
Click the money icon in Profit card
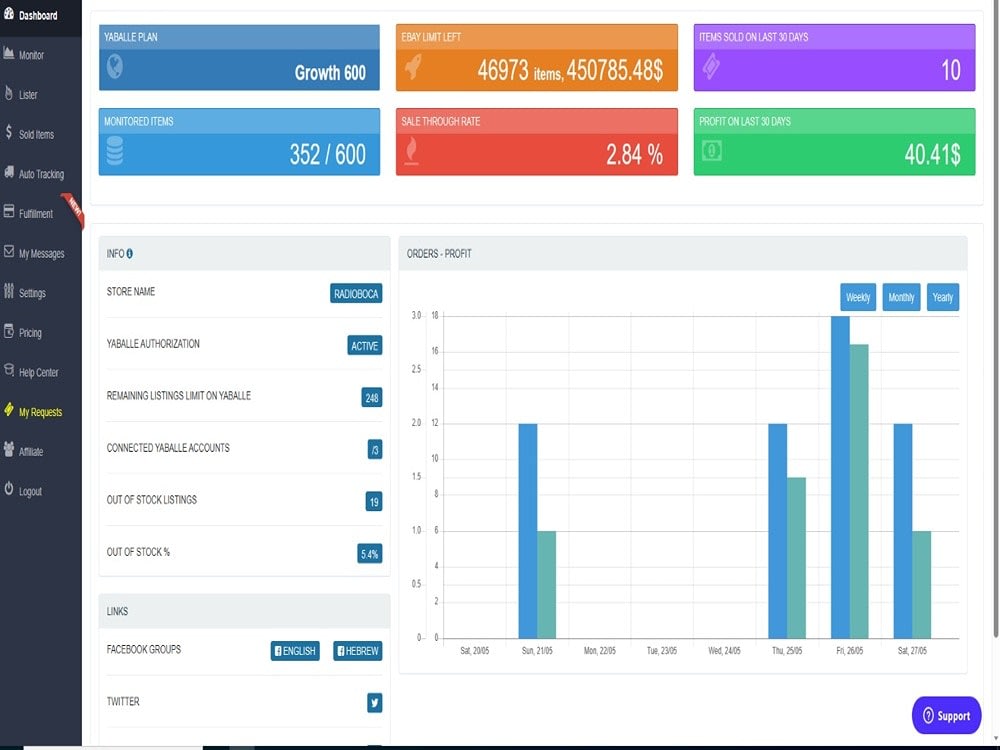tap(712, 151)
